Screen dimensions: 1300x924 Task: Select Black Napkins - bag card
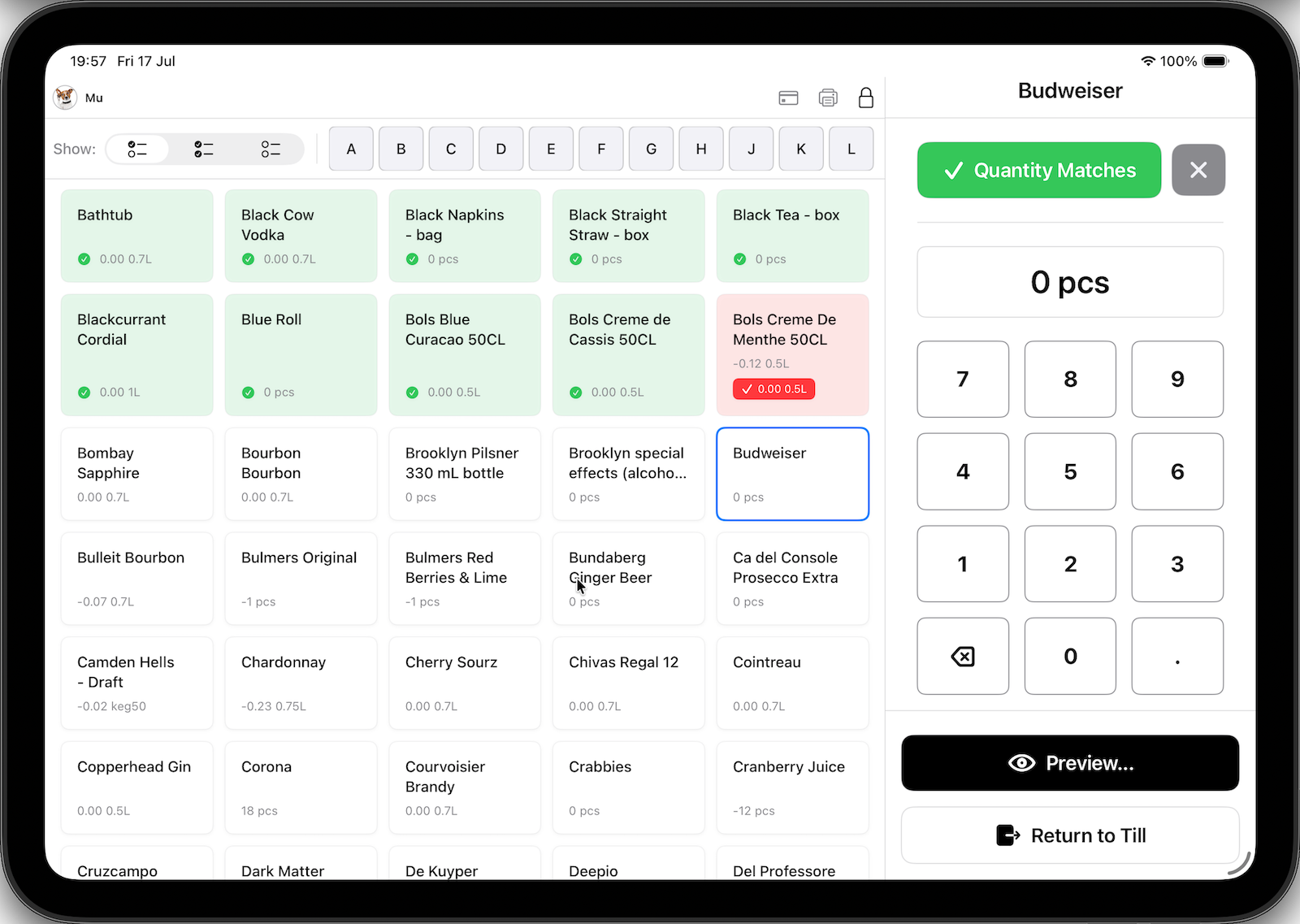point(465,236)
